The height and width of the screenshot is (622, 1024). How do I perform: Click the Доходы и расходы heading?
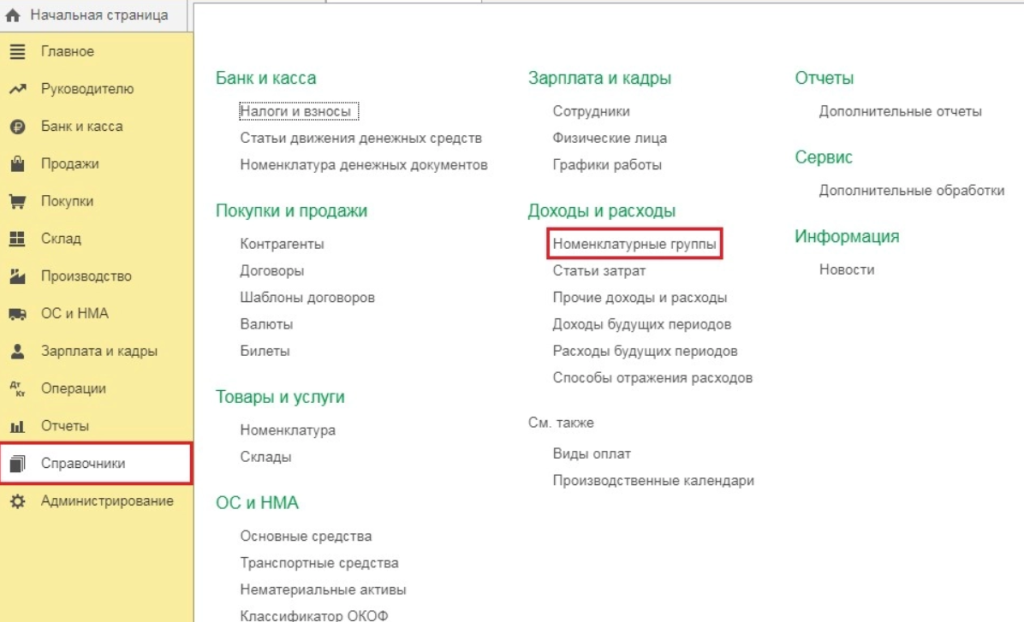click(x=601, y=210)
